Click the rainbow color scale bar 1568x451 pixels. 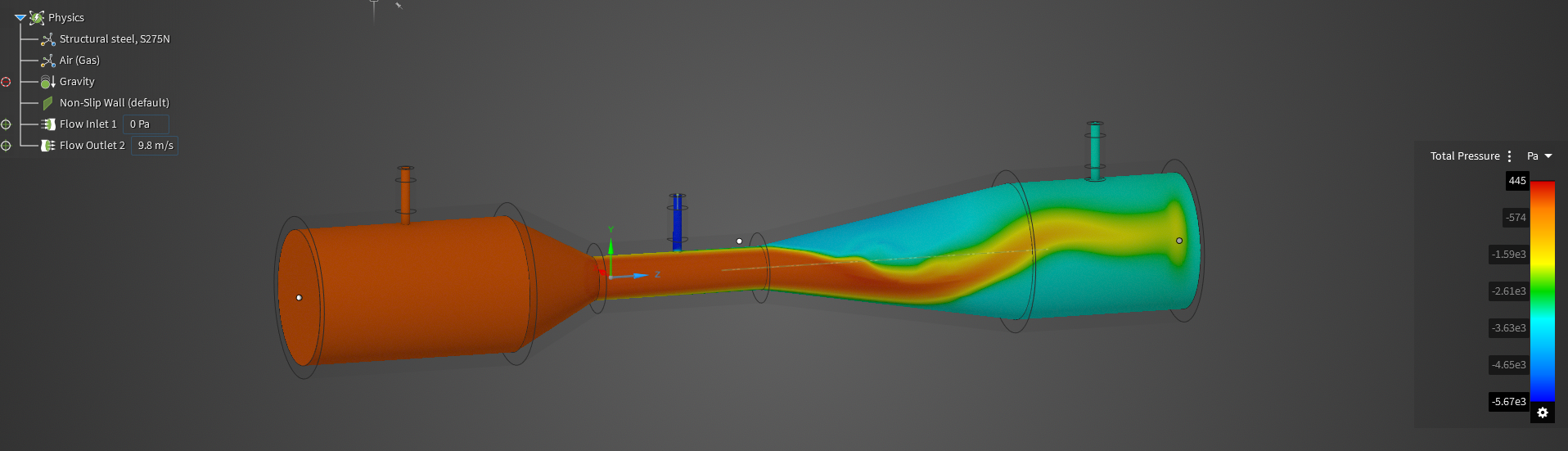1543,291
